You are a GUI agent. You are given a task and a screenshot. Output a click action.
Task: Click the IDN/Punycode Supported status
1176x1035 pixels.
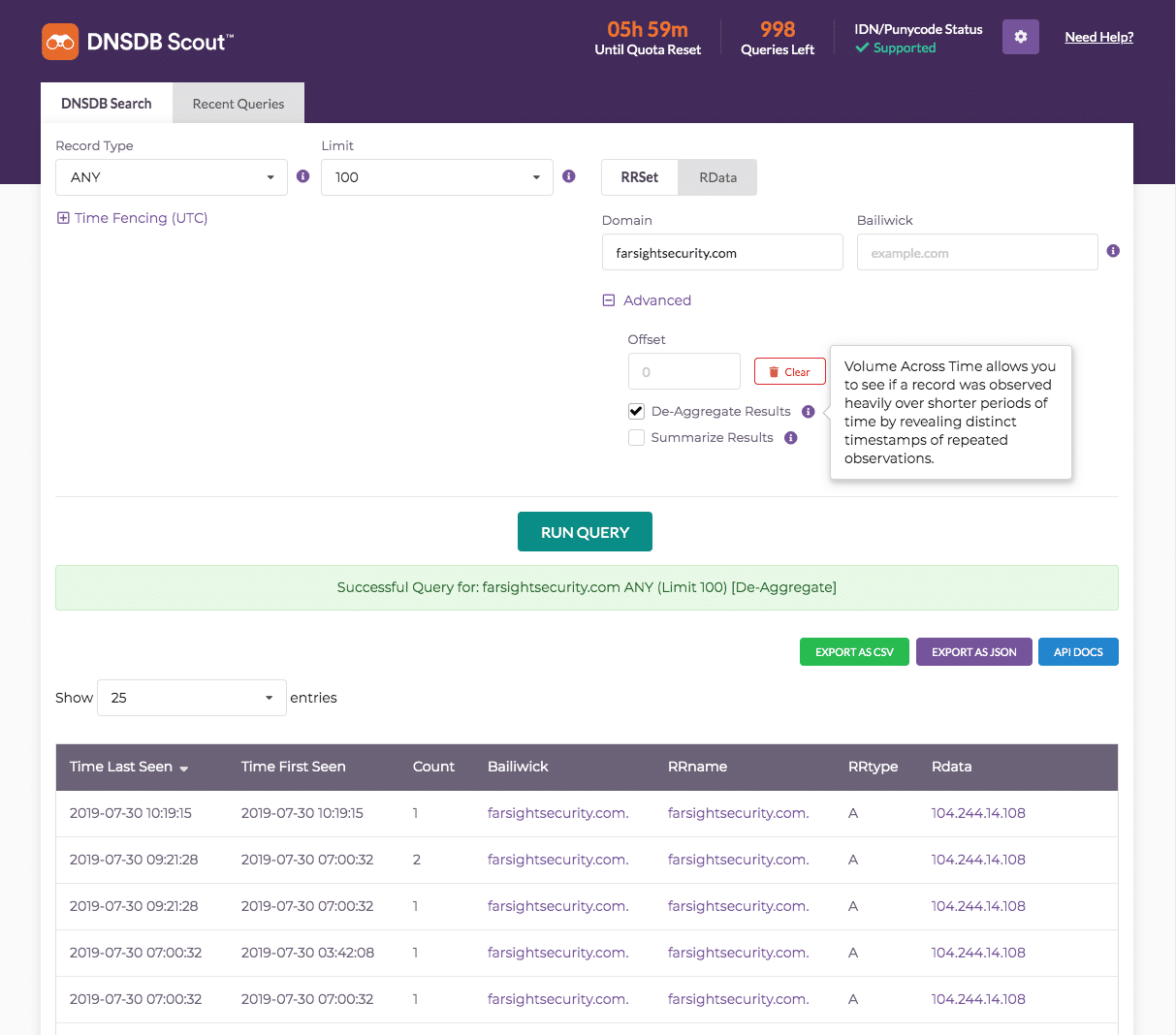pyautogui.click(x=918, y=39)
